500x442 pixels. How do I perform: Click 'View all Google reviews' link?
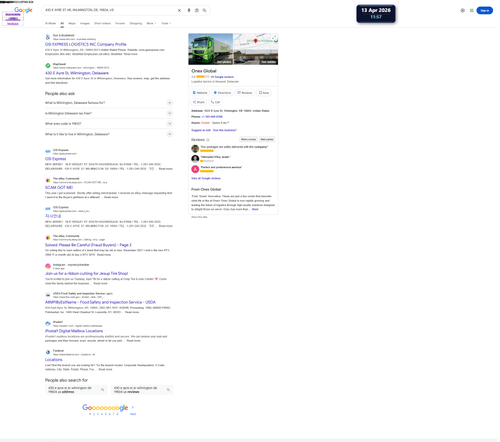point(206,178)
